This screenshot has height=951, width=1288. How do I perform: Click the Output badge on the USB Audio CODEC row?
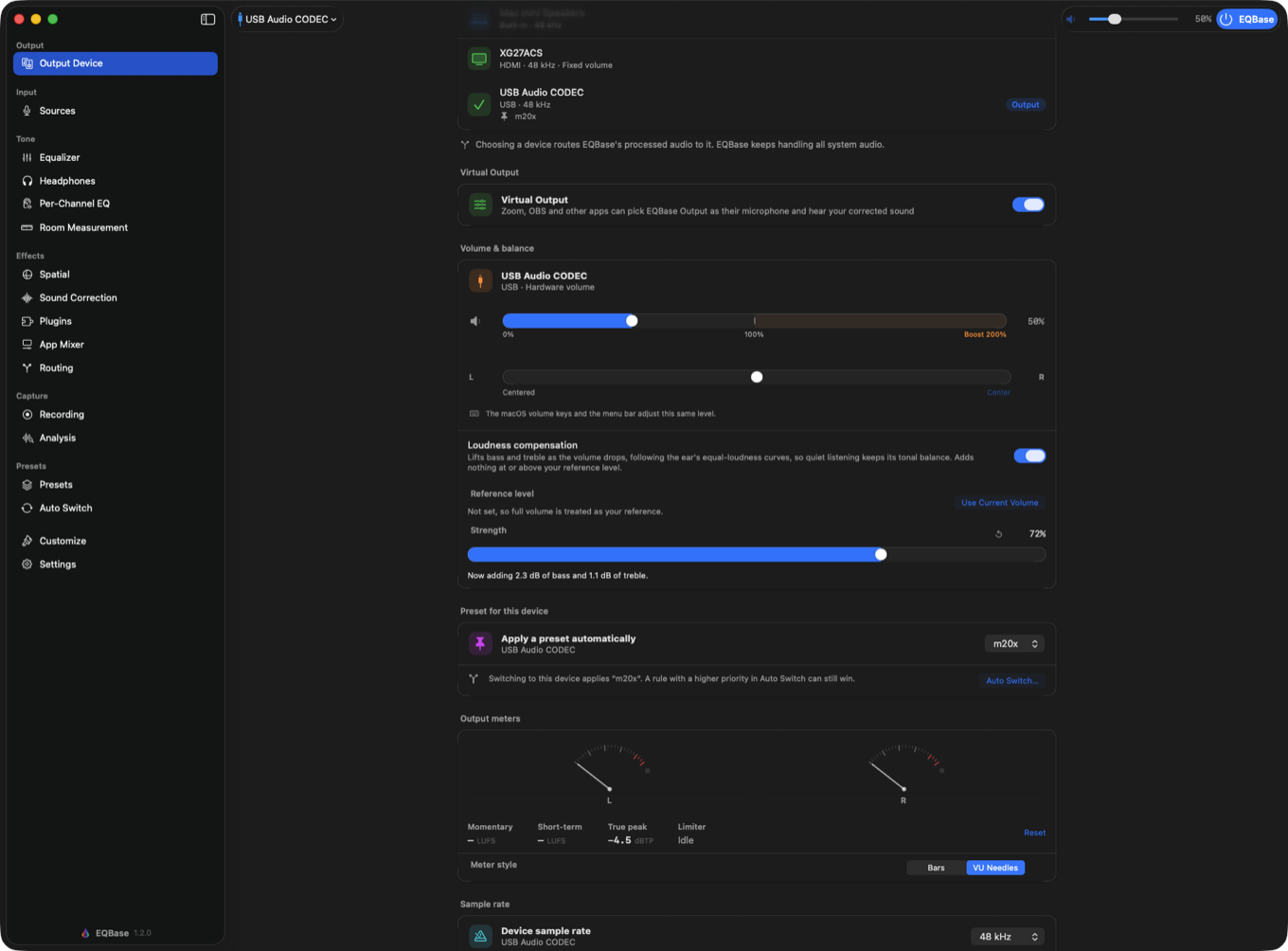click(x=1025, y=105)
